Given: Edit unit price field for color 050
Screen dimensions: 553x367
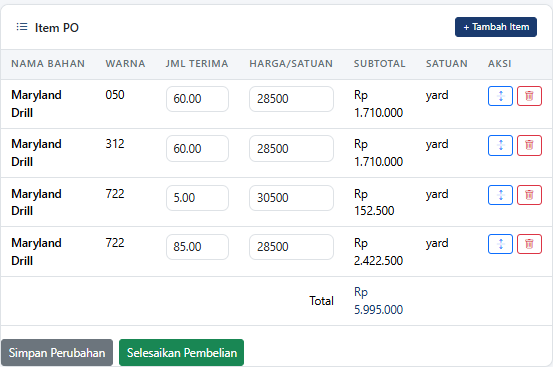Looking at the screenshot, I should pos(291,99).
